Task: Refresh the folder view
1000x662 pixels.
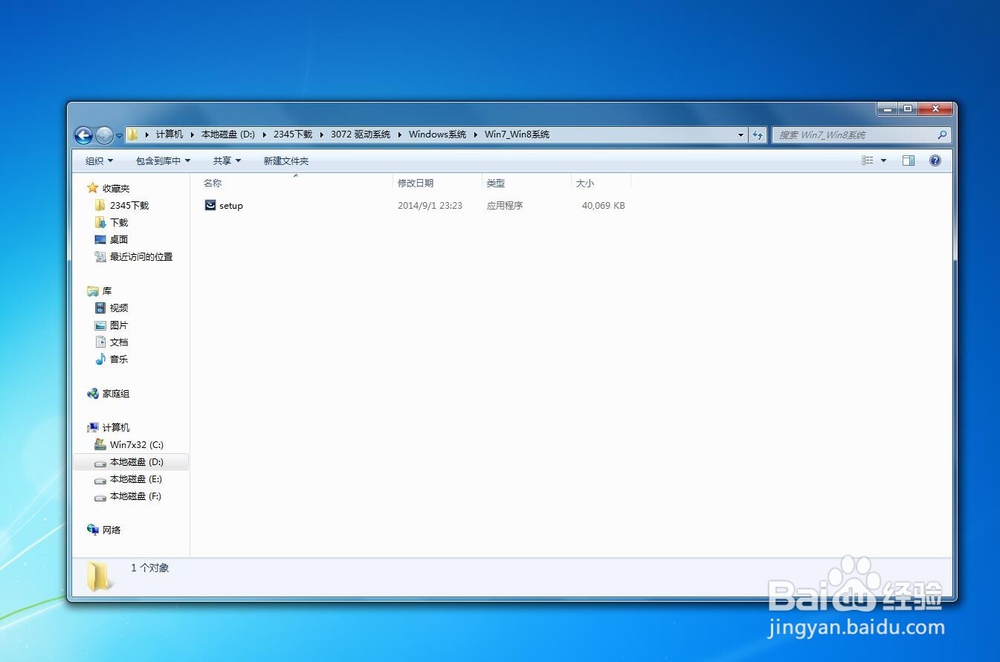Action: [x=758, y=135]
